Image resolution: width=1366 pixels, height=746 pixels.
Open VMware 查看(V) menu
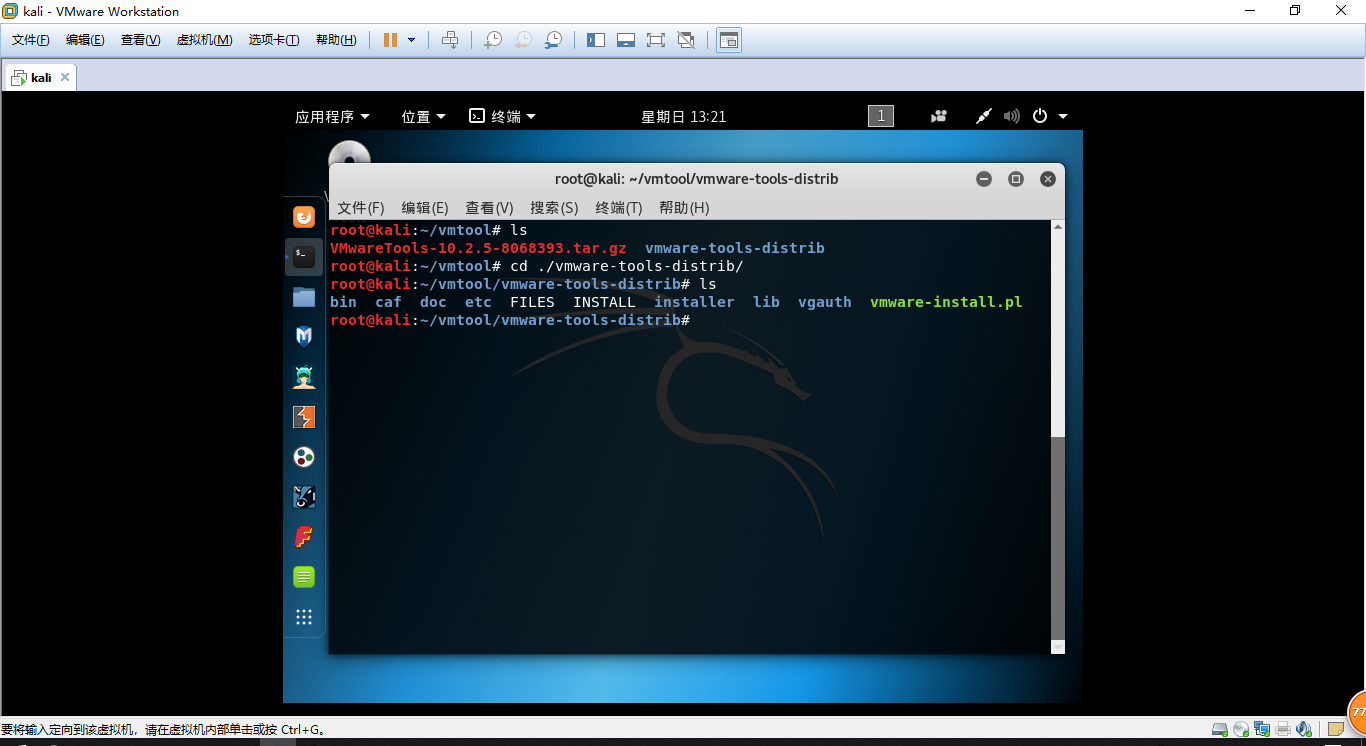pyautogui.click(x=140, y=40)
